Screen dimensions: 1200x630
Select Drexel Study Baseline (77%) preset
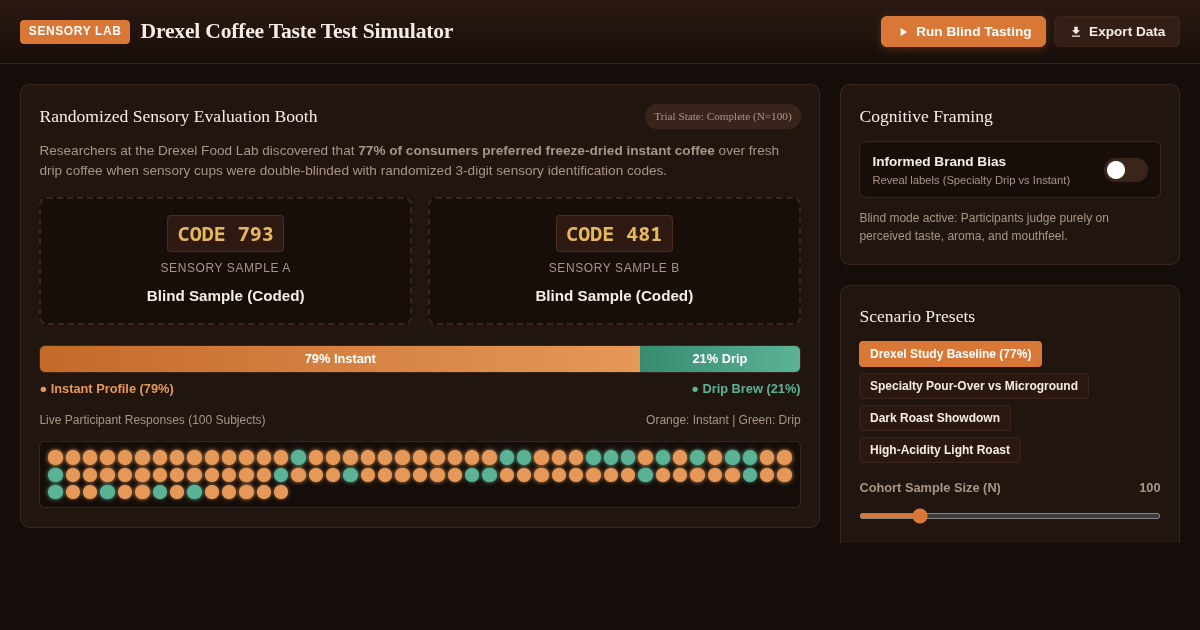tap(950, 354)
